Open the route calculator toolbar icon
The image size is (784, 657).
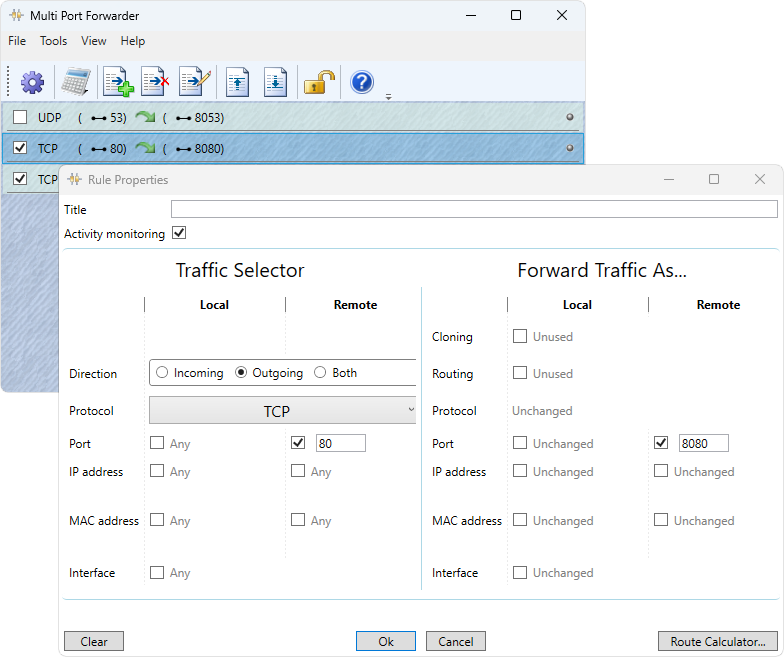76,82
